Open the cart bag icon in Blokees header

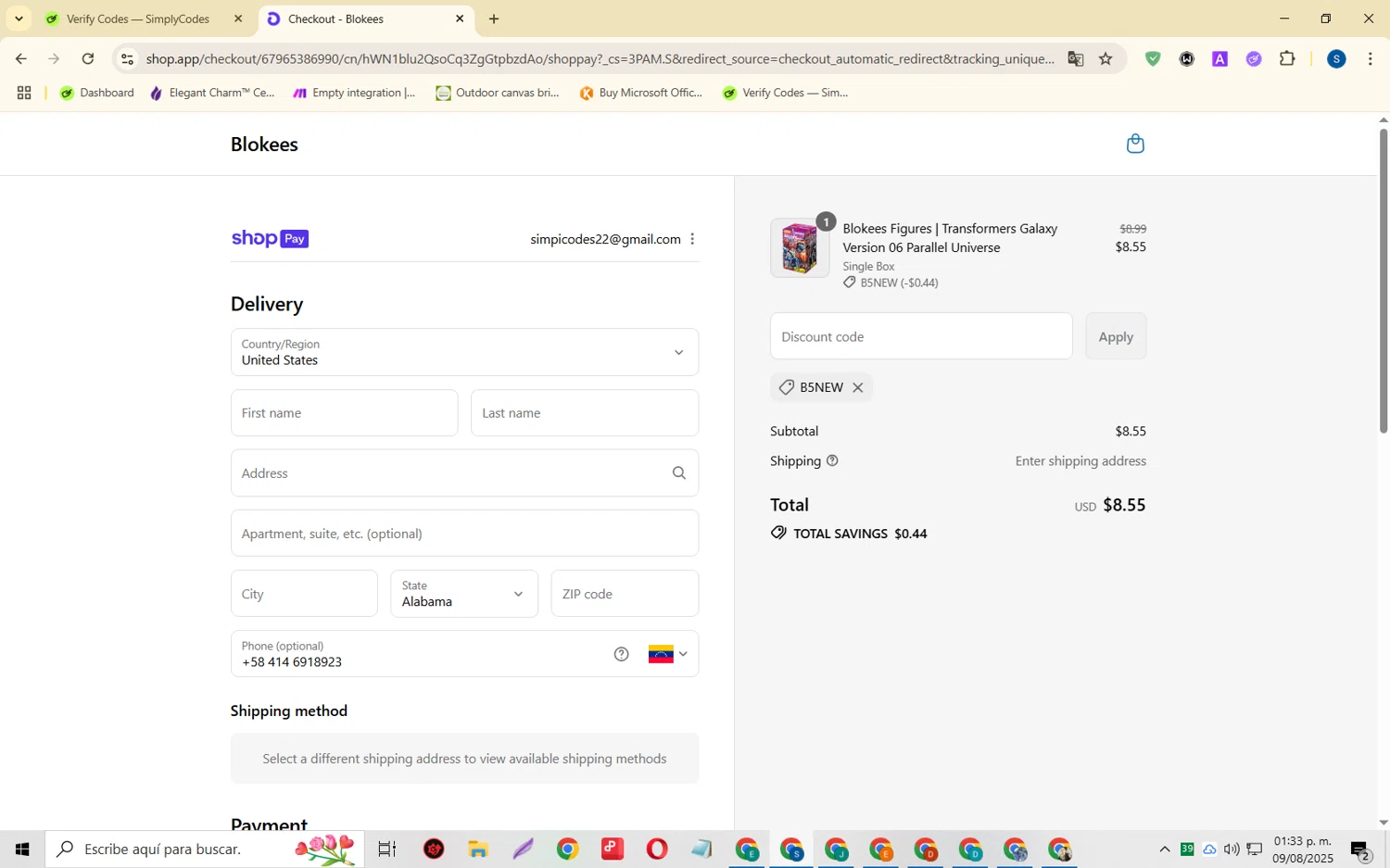(1135, 144)
